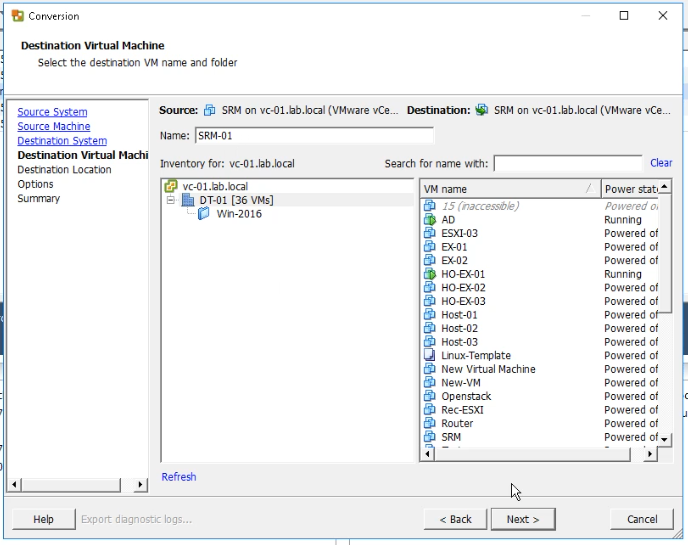Sort by the Power state column header
Image resolution: width=688 pixels, height=545 pixels.
[630, 189]
